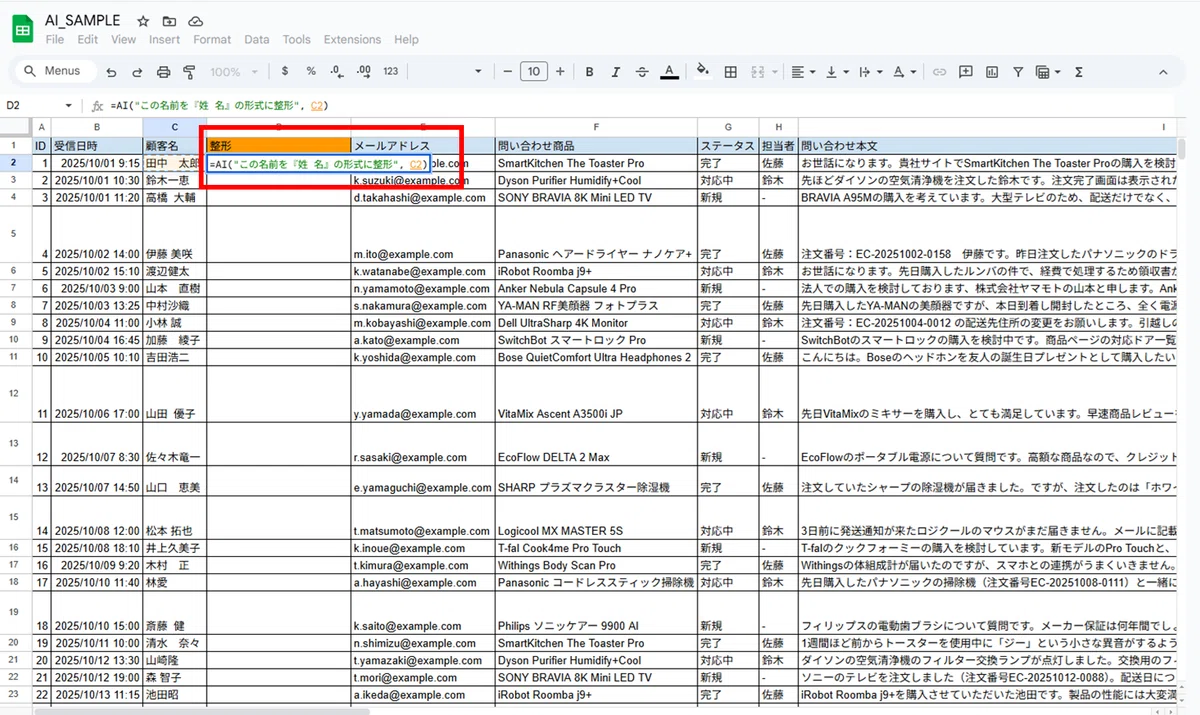Open the fill color picker
Viewport: 1200px width, 715px height.
703,72
